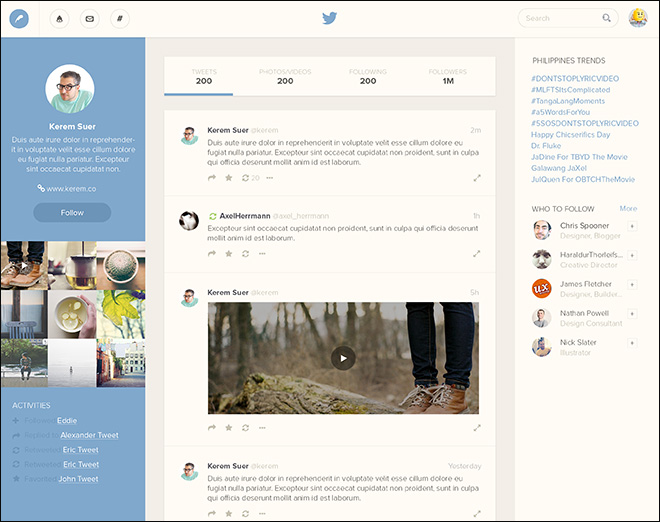Click AxelHerrmann username in feed
The image size is (660, 522).
[x=245, y=216]
